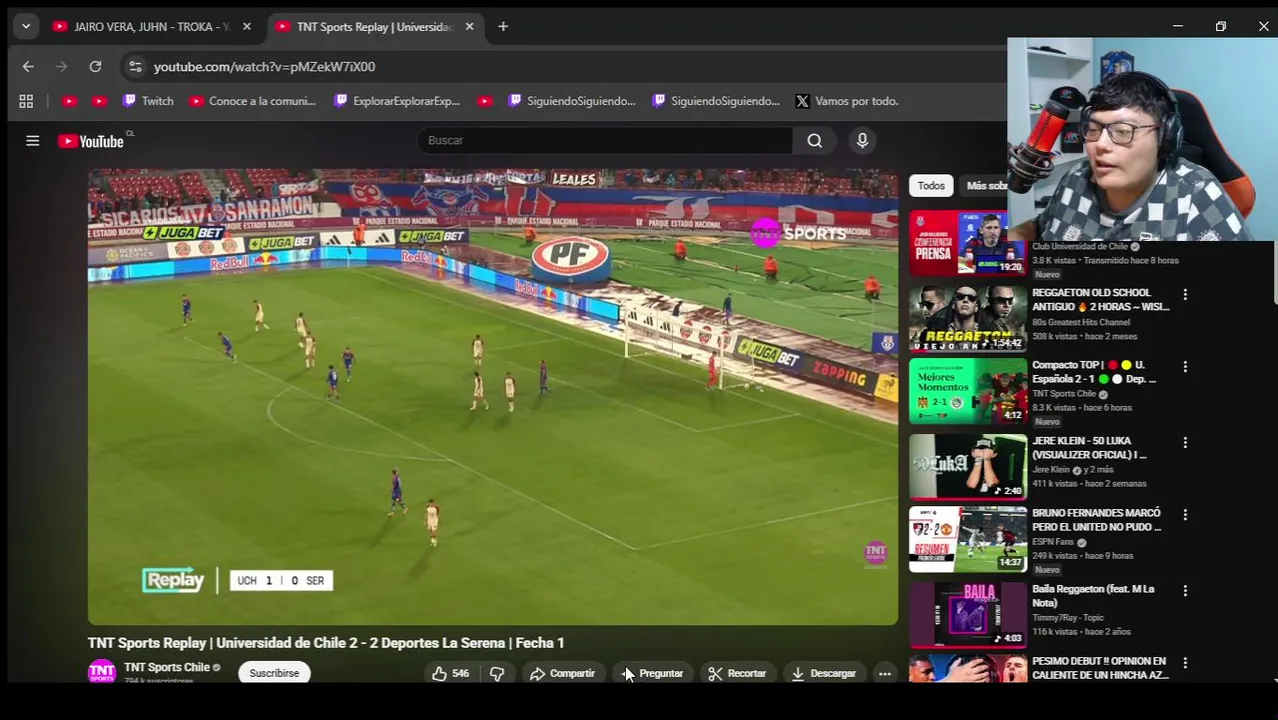This screenshot has width=1278, height=720.
Task: Click the Recortar clip button
Action: pos(737,673)
